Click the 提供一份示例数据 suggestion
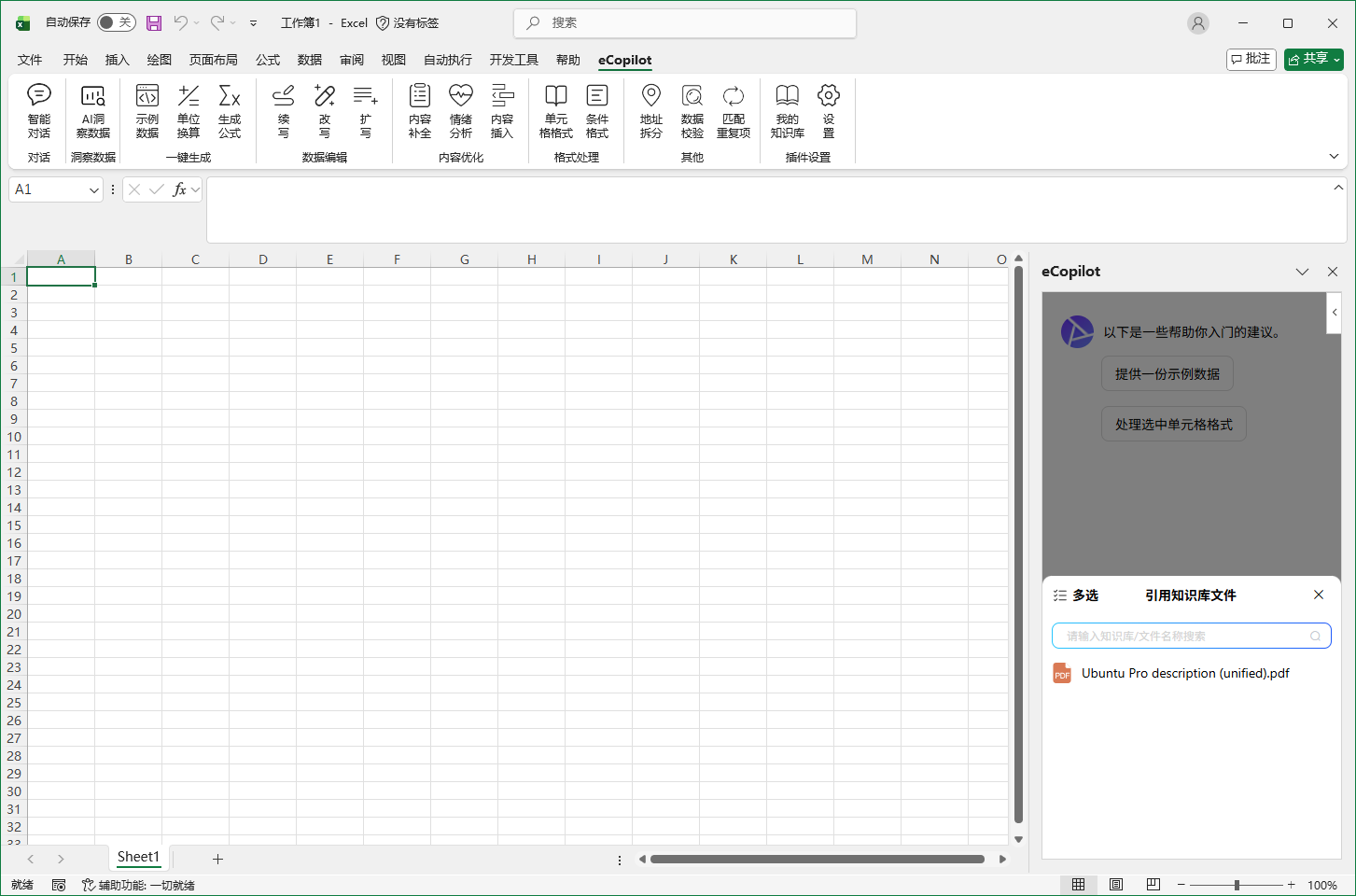The width and height of the screenshot is (1356, 896). click(x=1167, y=374)
